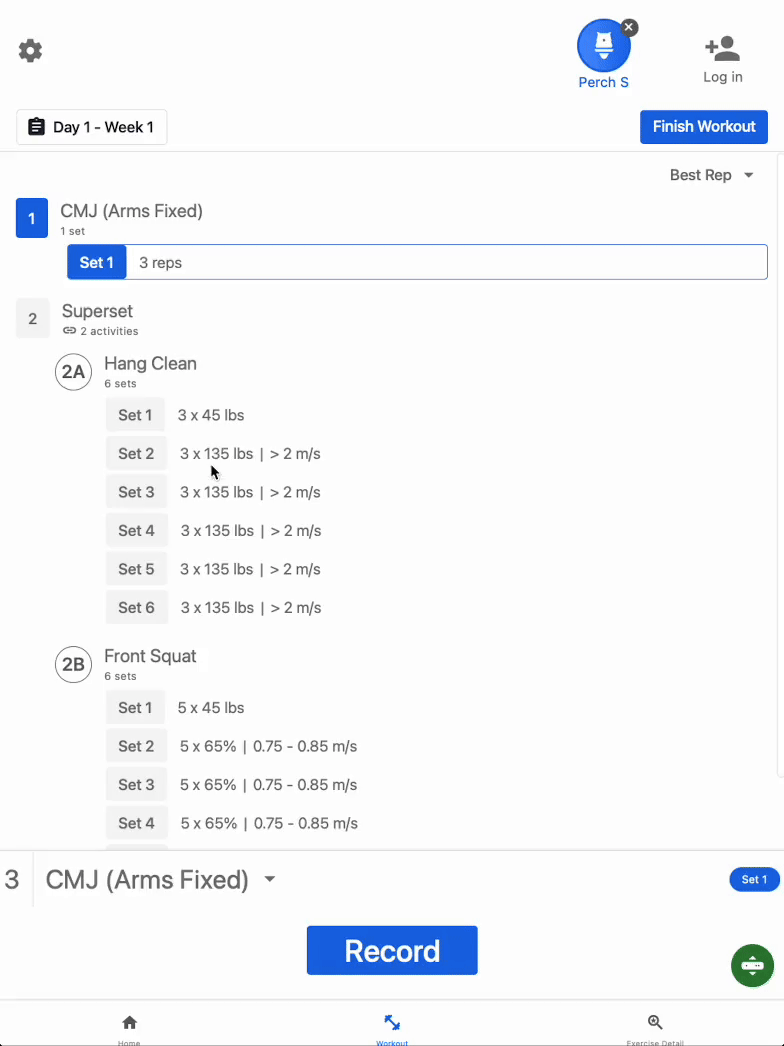
Task: Go to the Home tab
Action: click(129, 1028)
